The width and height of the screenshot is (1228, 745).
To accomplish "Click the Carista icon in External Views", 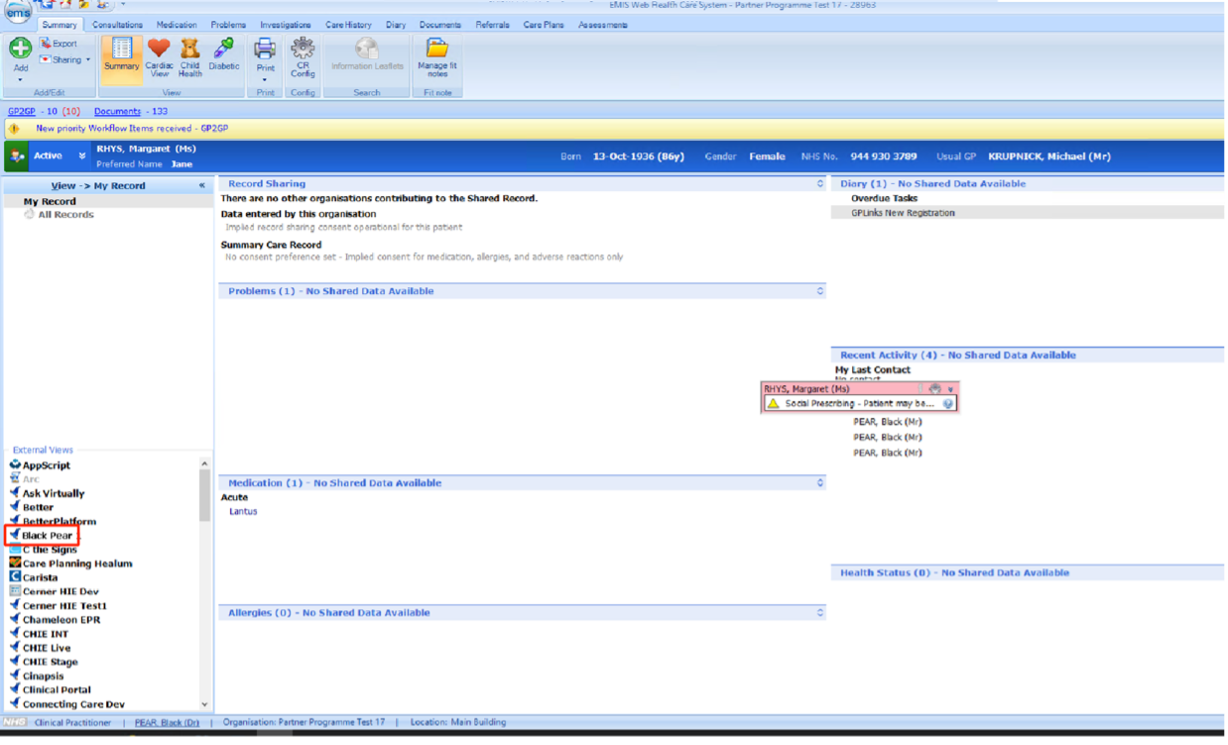I will point(15,577).
